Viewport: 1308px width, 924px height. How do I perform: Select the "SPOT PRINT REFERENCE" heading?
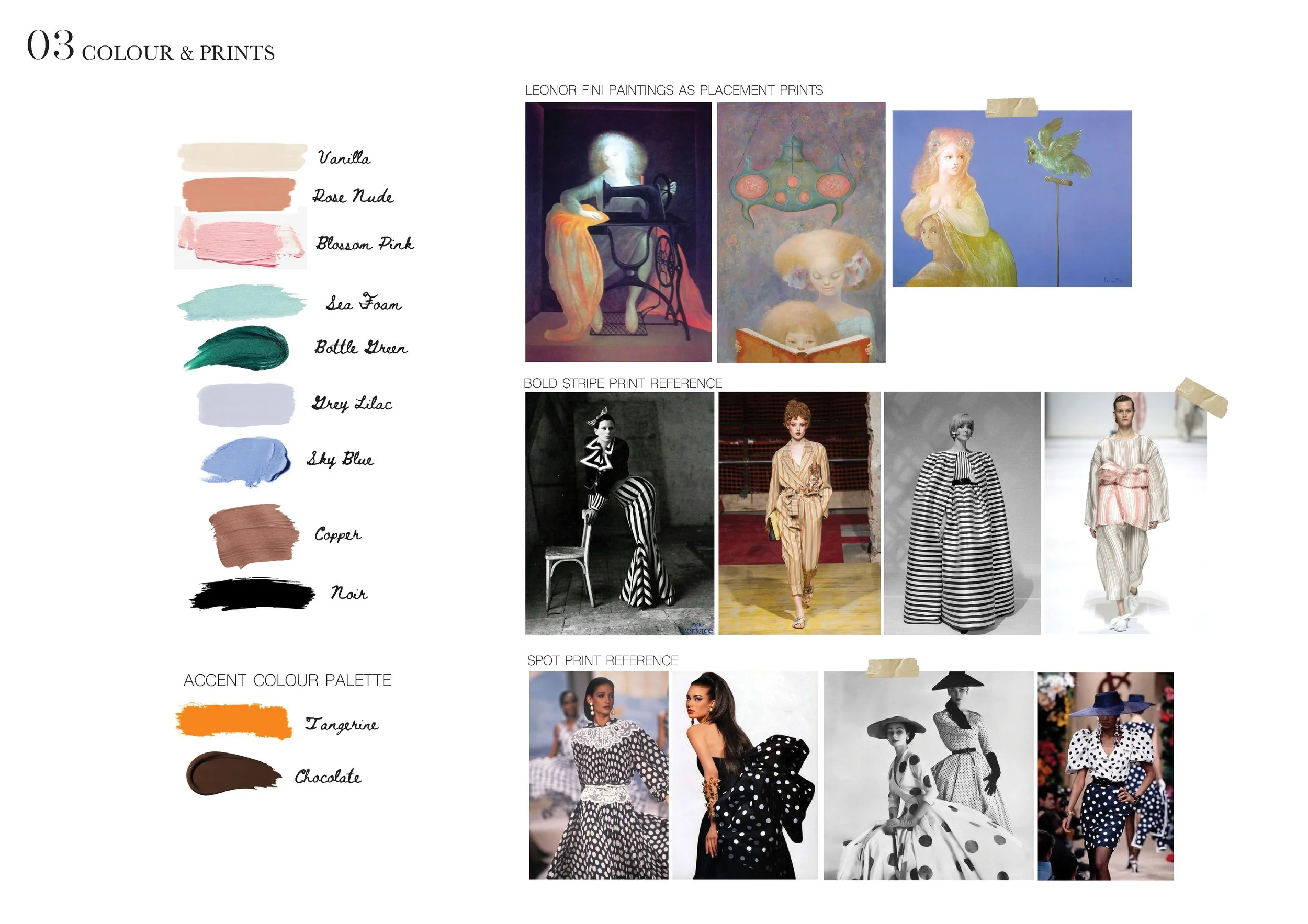coord(602,660)
